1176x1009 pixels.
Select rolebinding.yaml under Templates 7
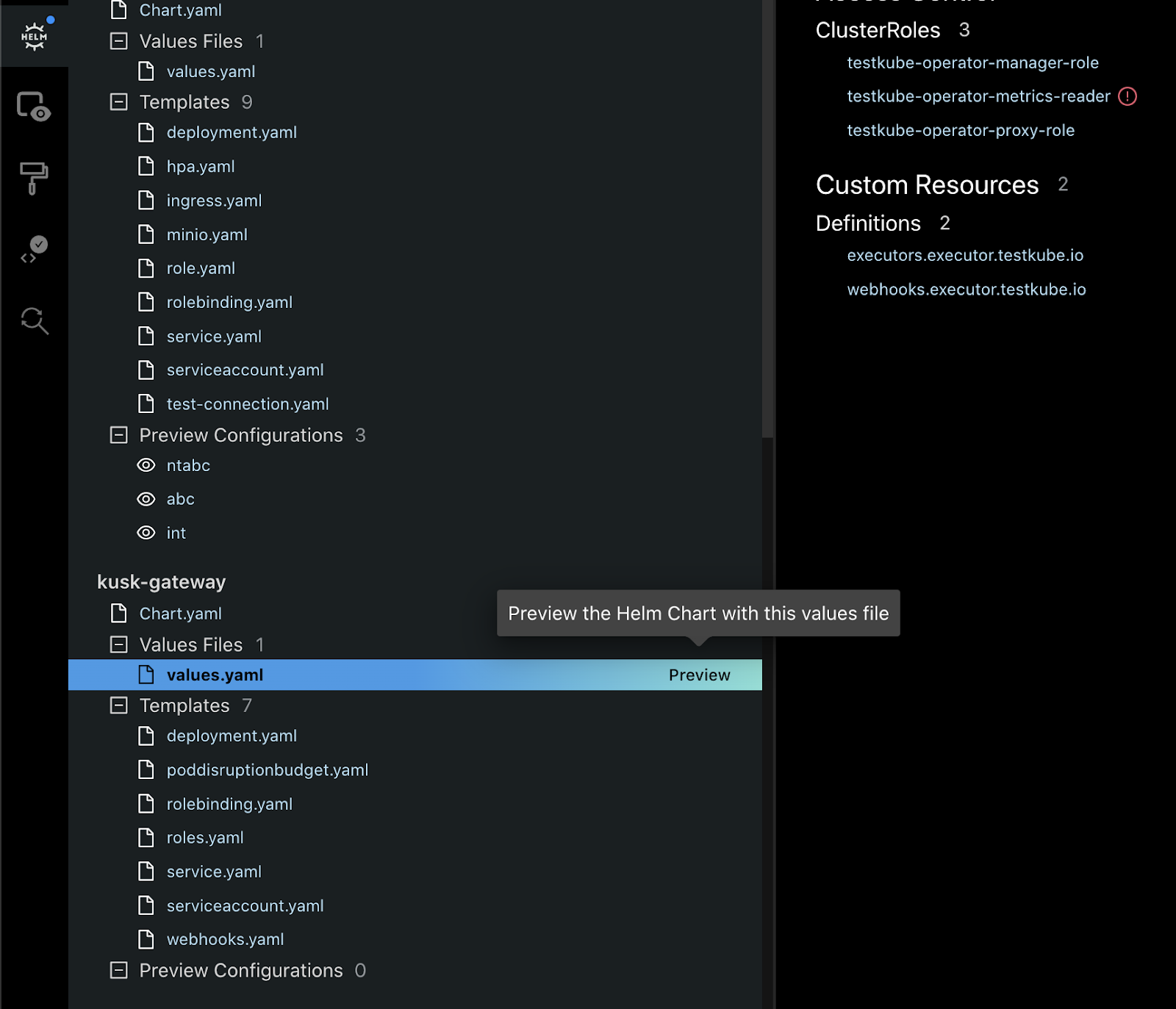(229, 804)
